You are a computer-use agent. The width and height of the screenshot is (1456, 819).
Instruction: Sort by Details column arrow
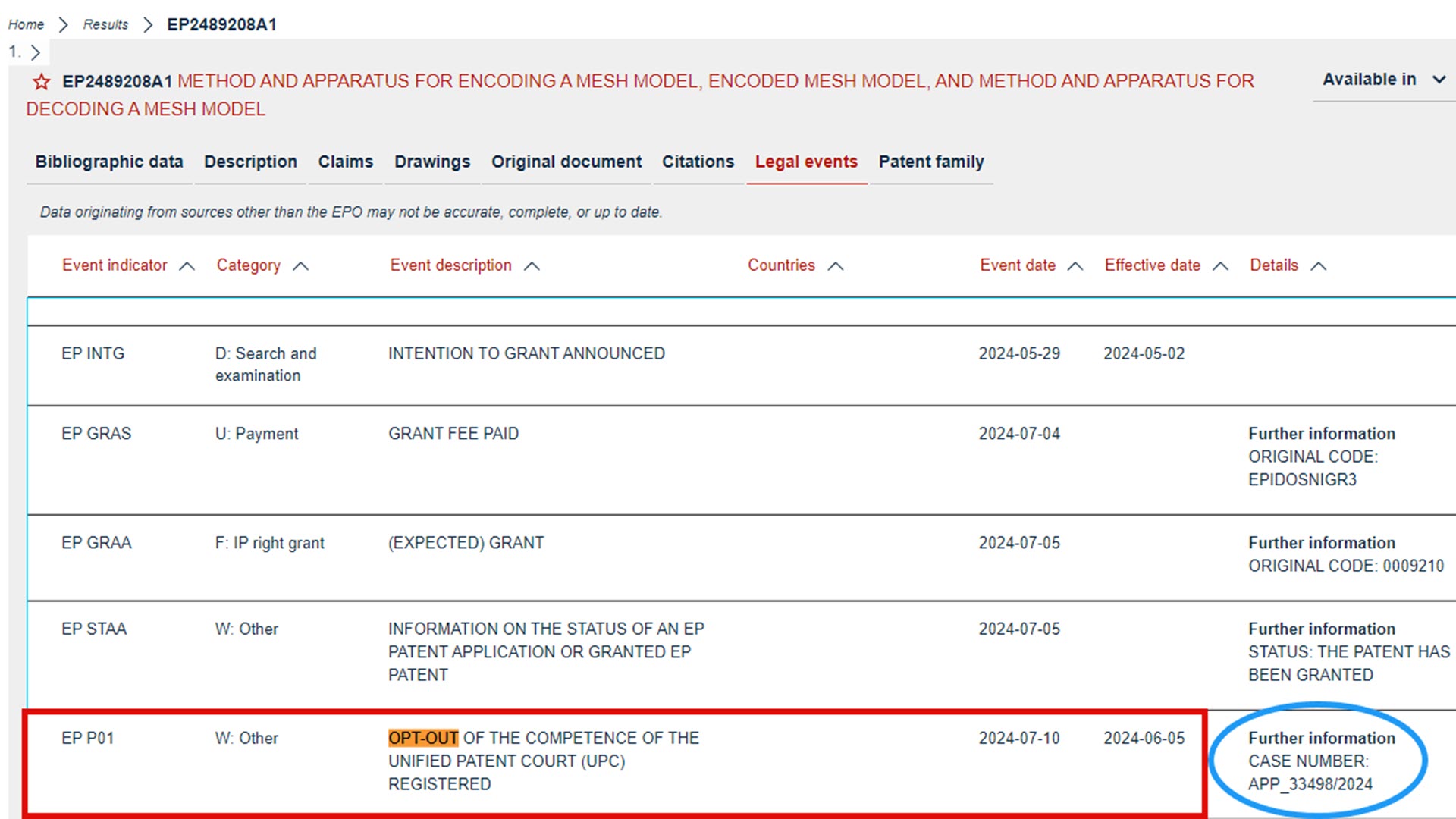[1318, 266]
